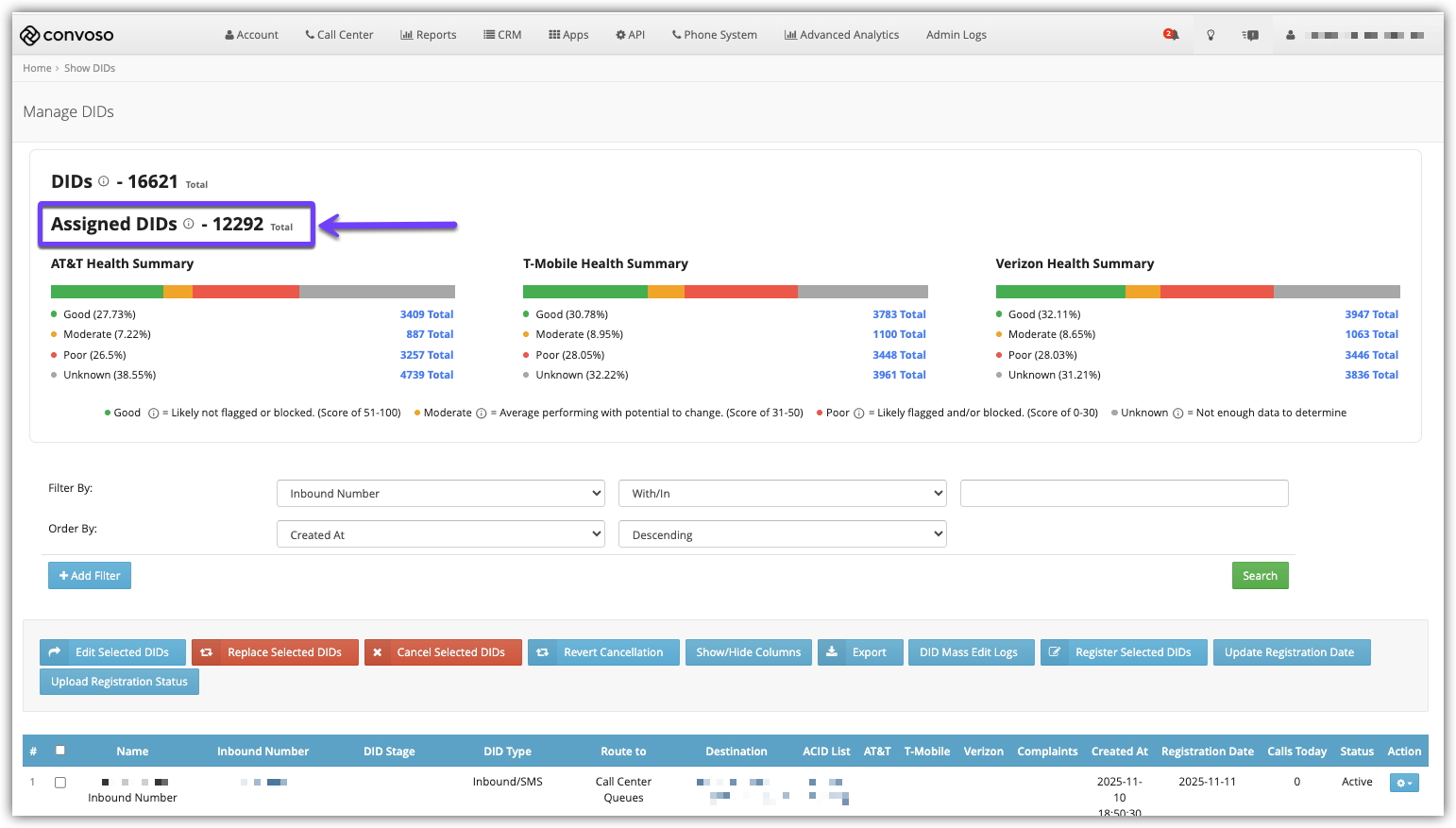Open gear action menu for row 1
Image resolution: width=1456 pixels, height=828 pixels.
(x=1404, y=783)
